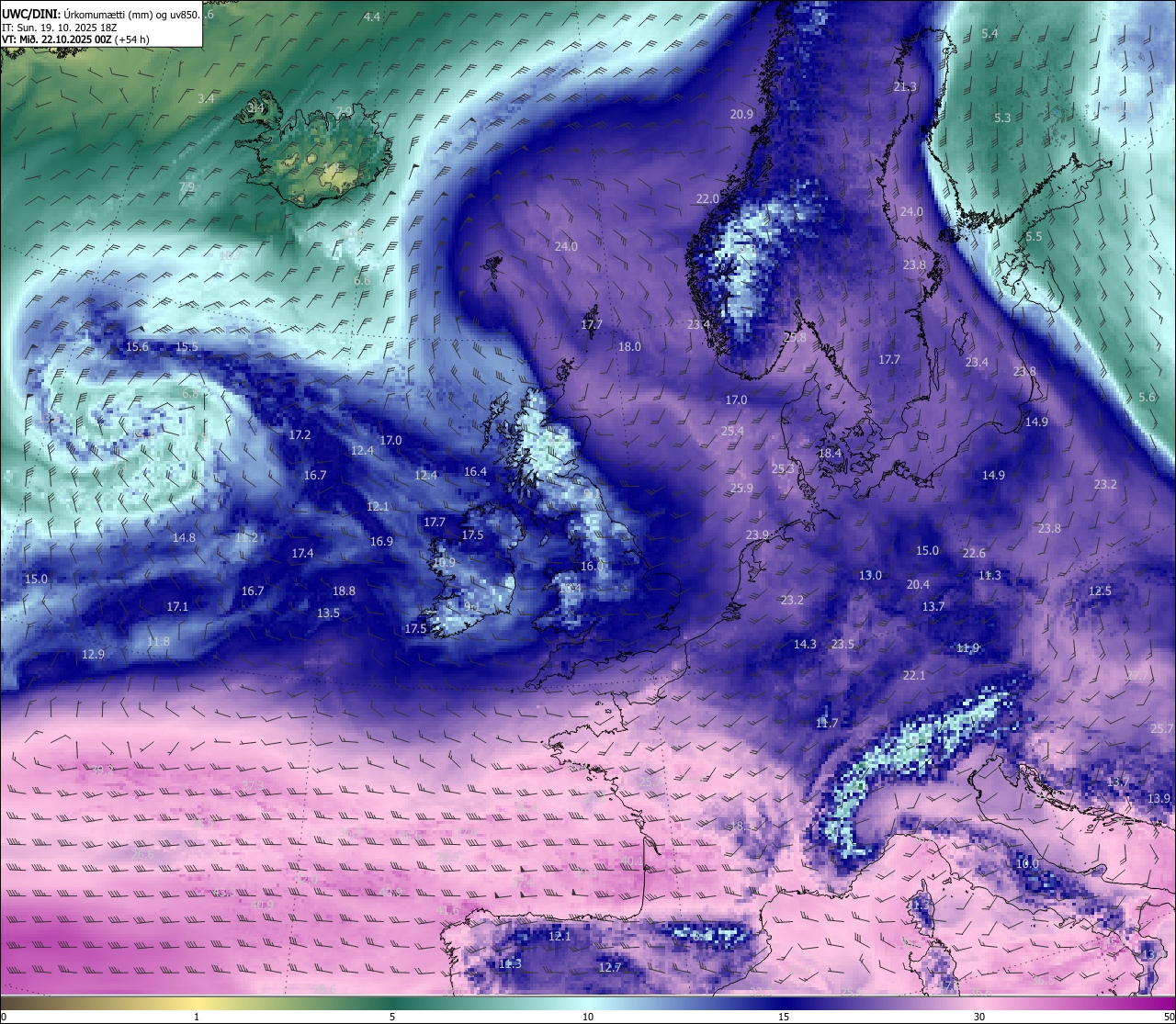The image size is (1176, 1024).
Task: Click the 'VT: Mið. 22.10.2025 00Z (+54 h)' line
Action: coord(75,39)
